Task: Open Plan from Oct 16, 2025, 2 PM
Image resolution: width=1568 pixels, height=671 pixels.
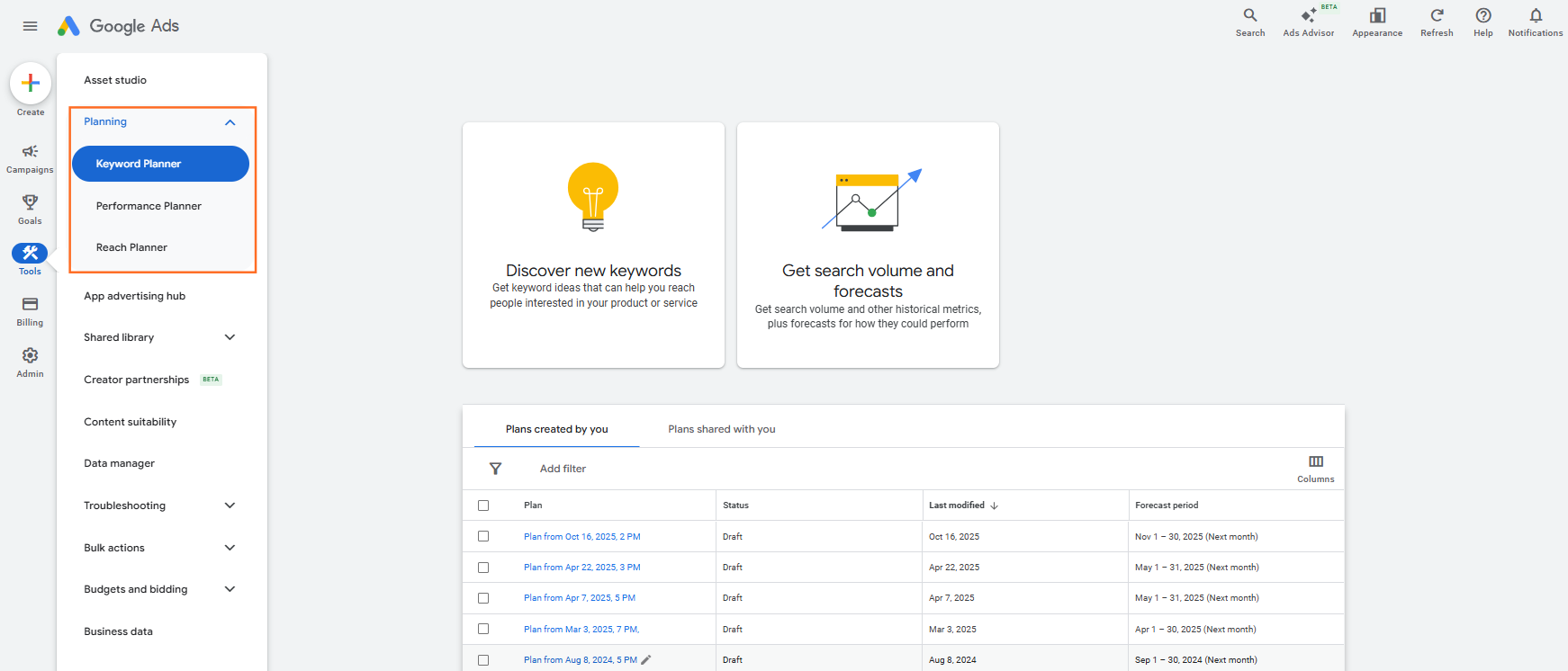Action: tap(582, 536)
